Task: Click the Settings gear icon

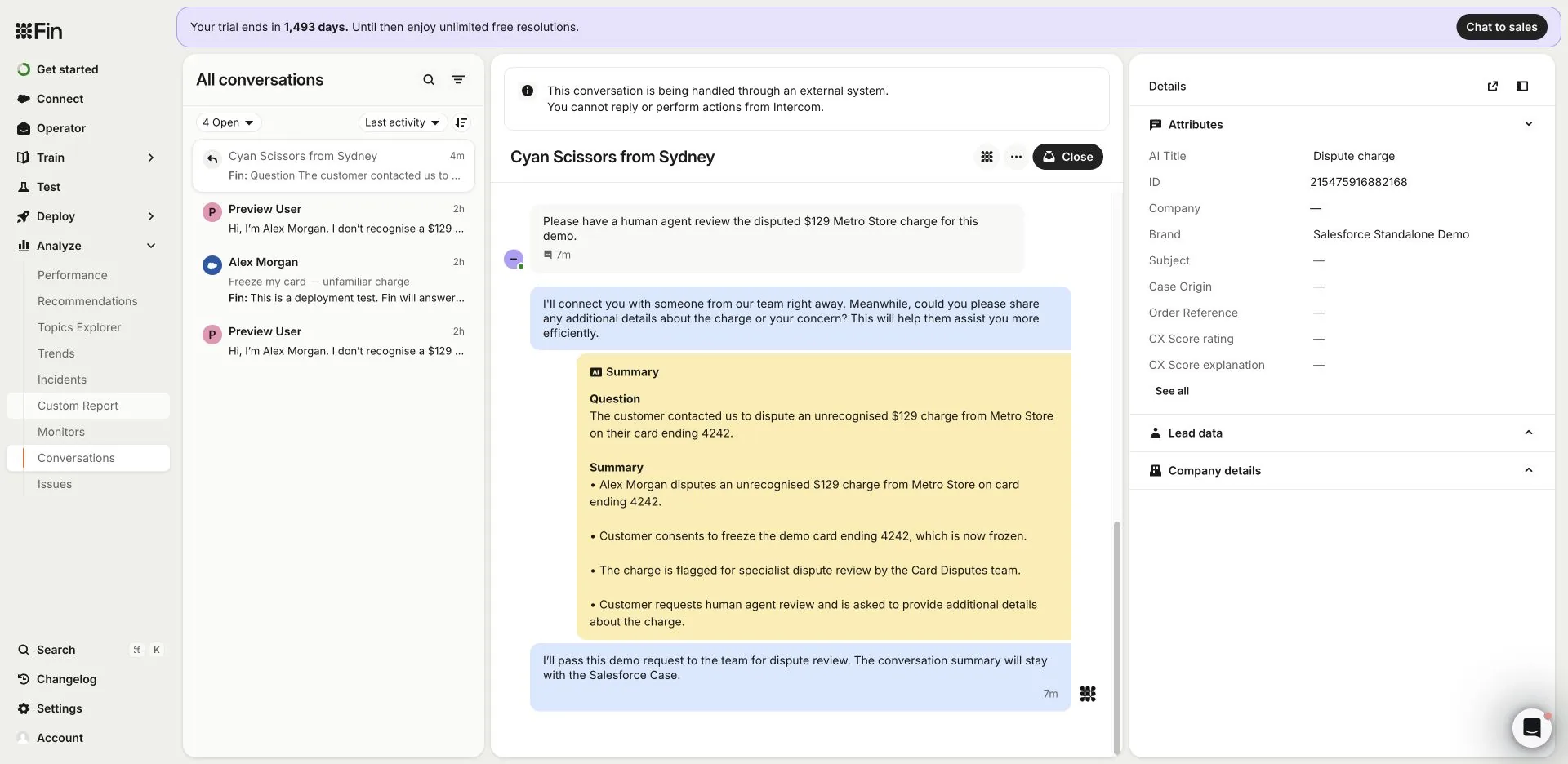Action: (24, 708)
